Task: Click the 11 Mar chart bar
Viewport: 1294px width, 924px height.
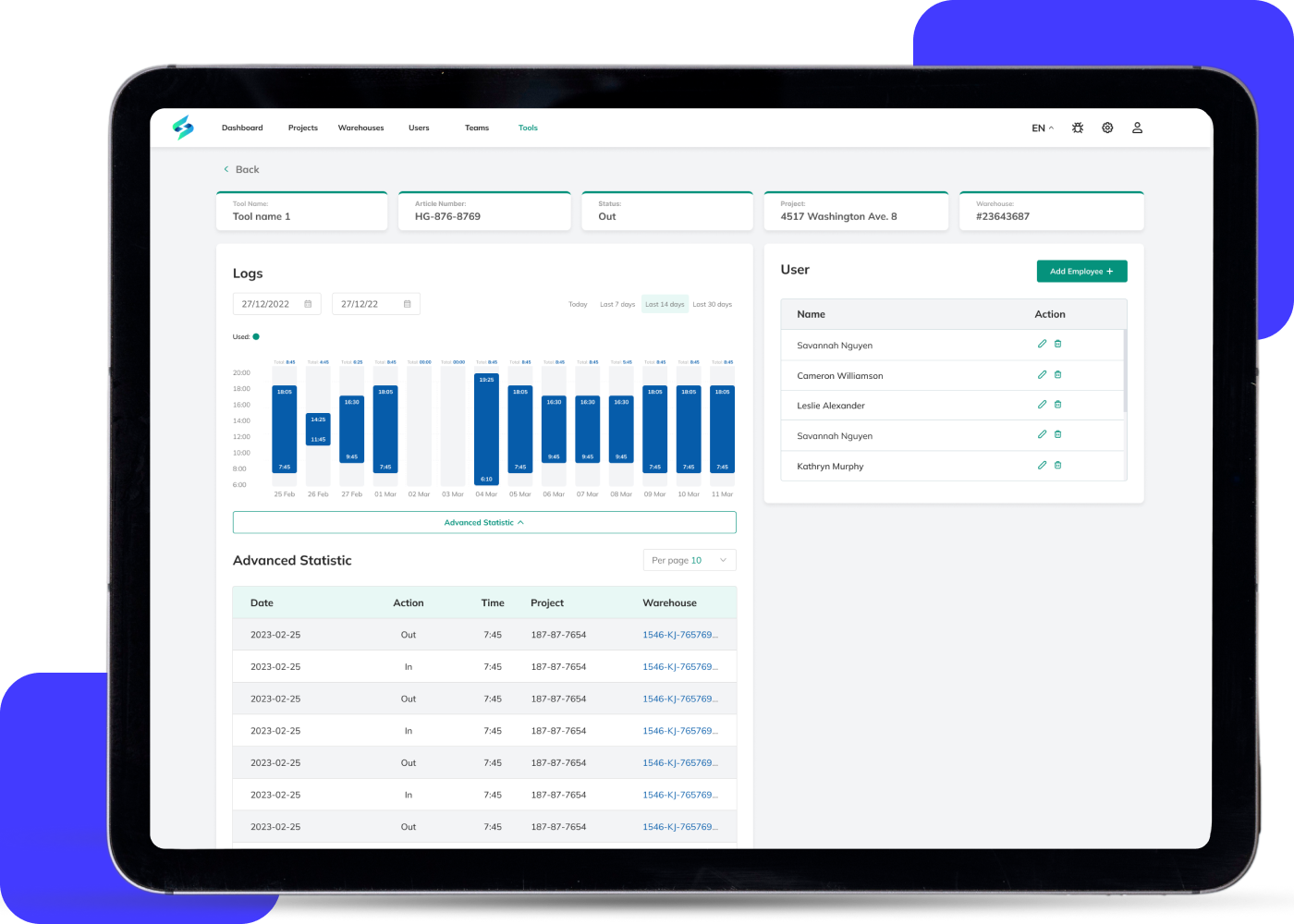Action: [x=722, y=430]
